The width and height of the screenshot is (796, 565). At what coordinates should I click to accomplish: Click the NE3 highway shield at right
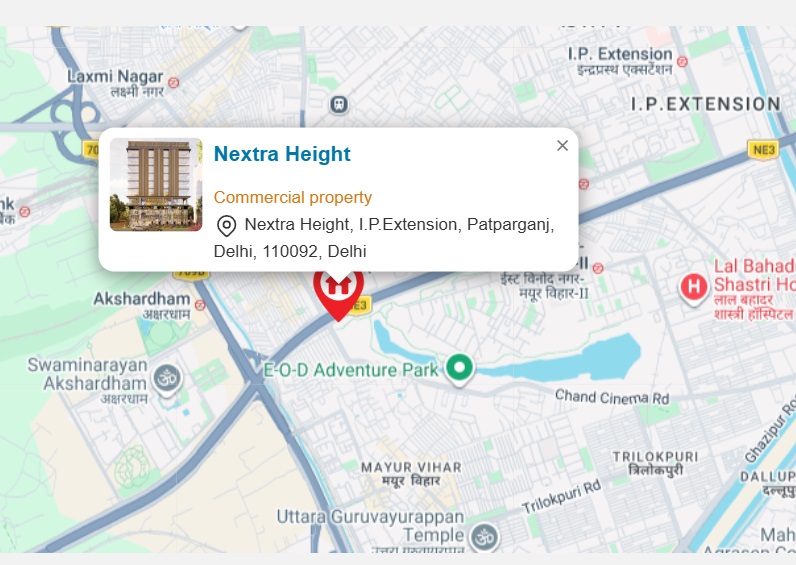tap(763, 150)
